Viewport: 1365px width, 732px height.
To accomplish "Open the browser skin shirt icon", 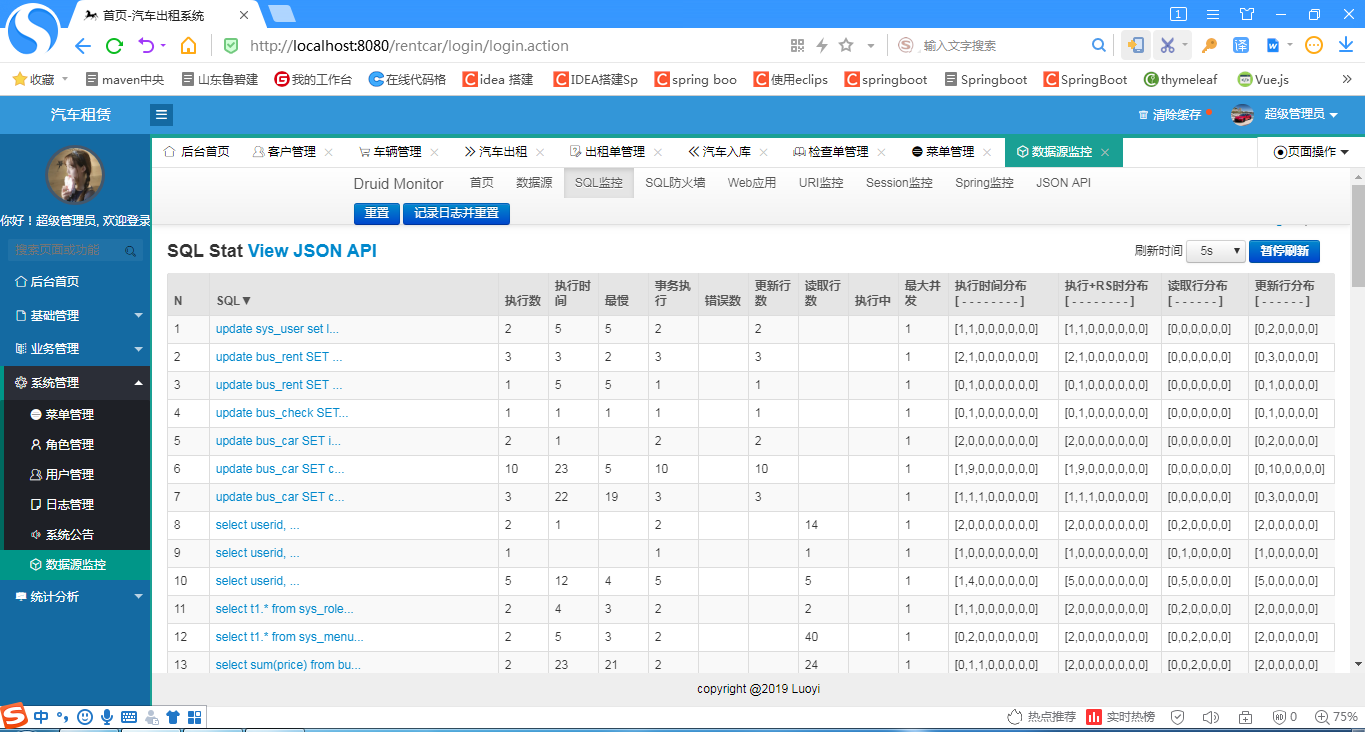I will point(1246,14).
